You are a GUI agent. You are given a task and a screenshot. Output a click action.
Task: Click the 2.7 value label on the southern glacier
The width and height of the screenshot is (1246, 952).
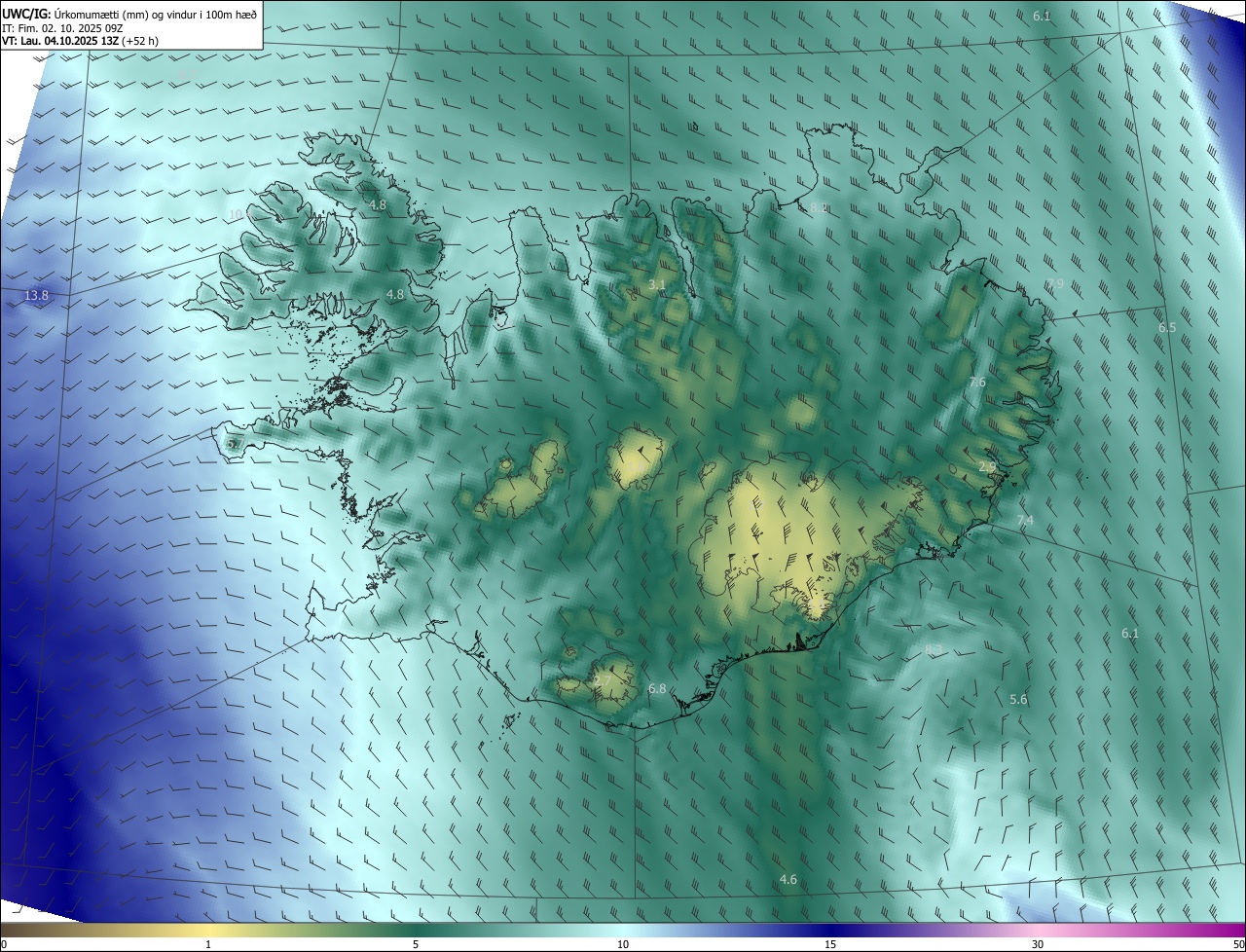click(x=603, y=680)
